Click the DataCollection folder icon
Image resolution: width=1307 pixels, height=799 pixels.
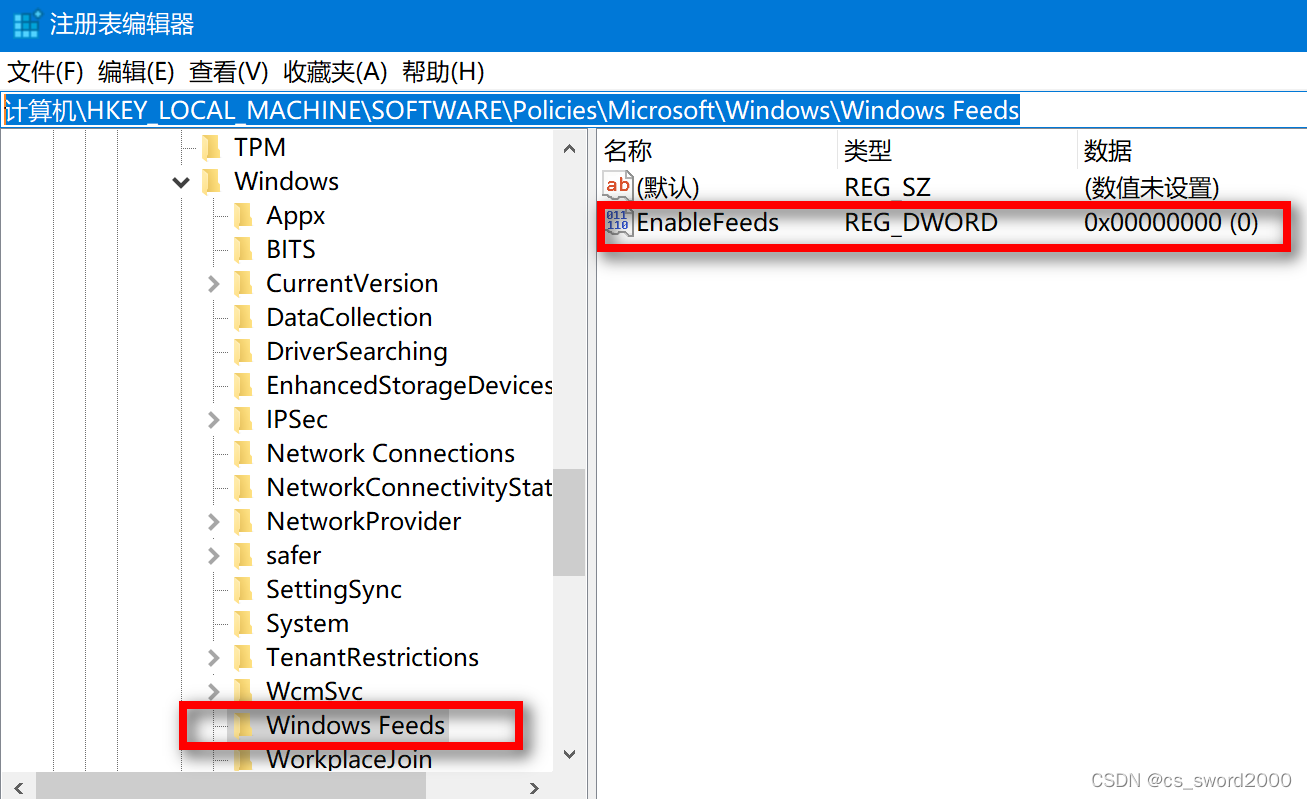pyautogui.click(x=243, y=318)
